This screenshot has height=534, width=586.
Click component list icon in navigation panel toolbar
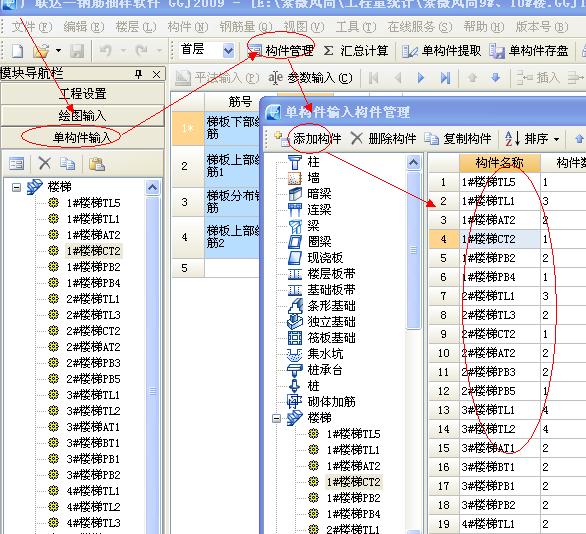pos(17,164)
